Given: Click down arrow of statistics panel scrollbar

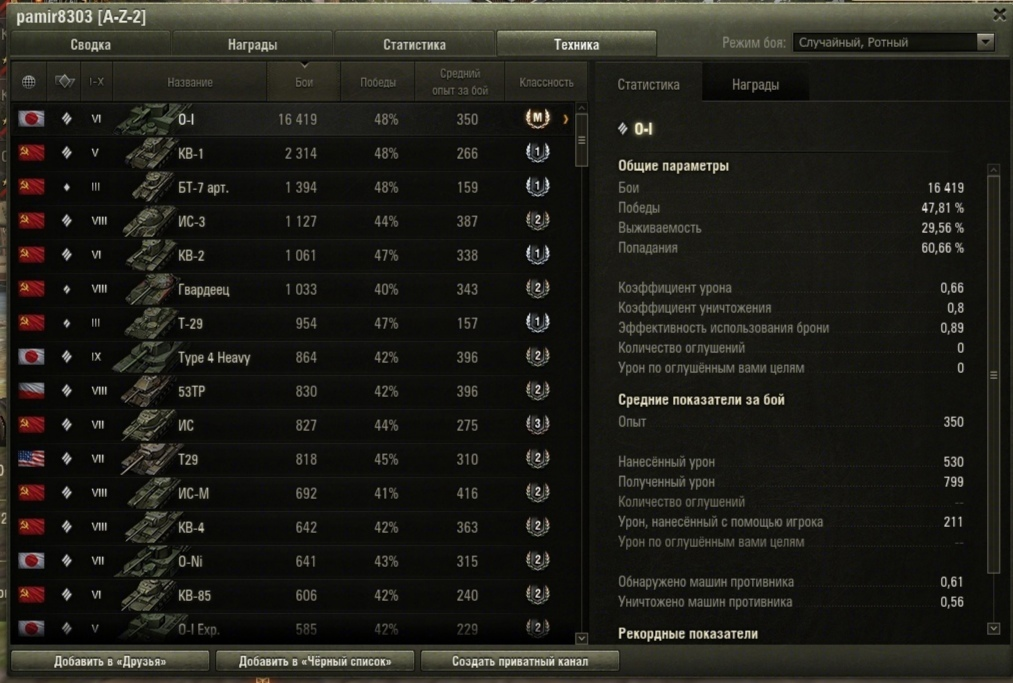Looking at the screenshot, I should click(994, 628).
